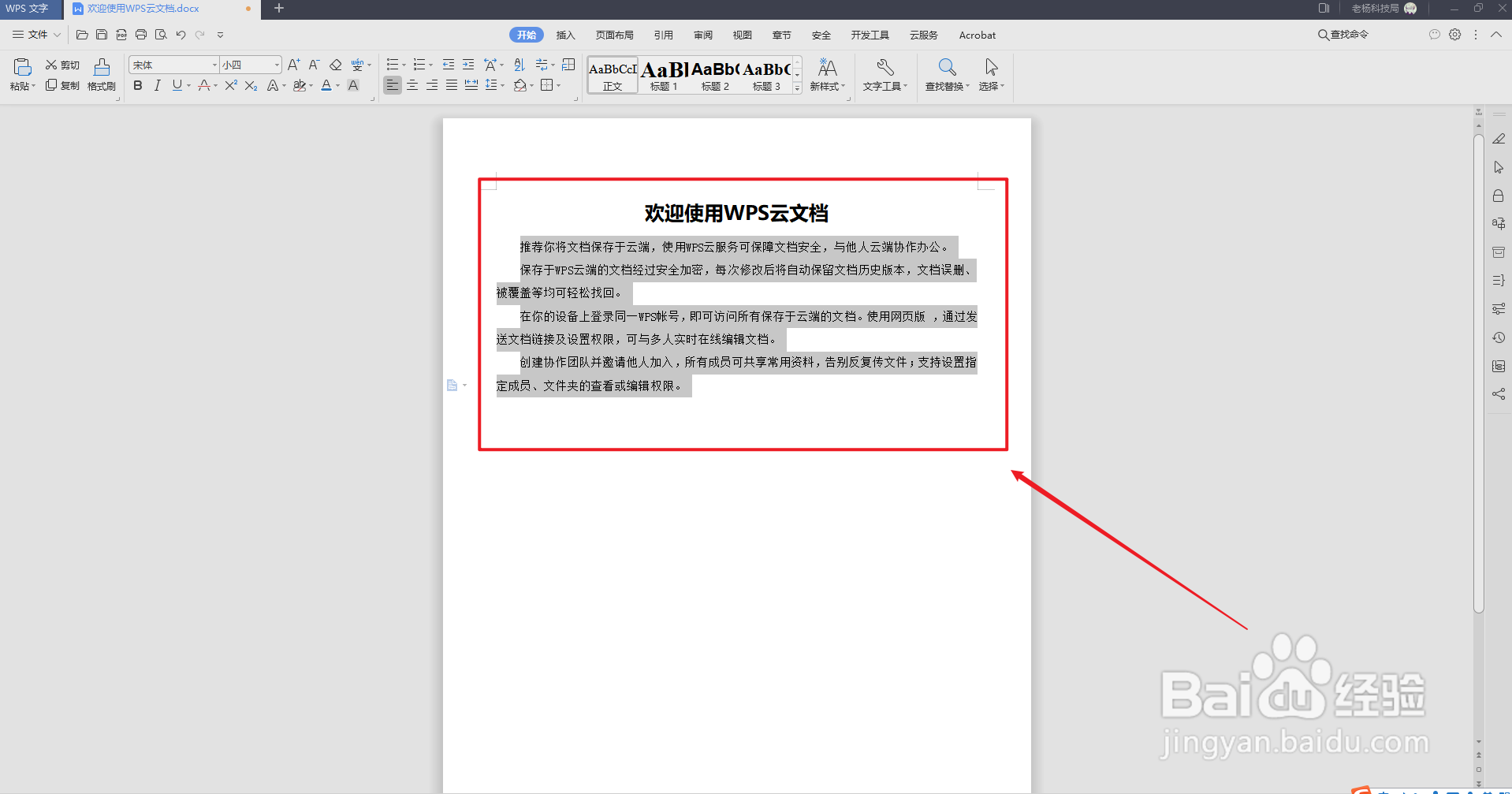Open the settings gear icon
The width and height of the screenshot is (1512, 794).
tap(1455, 35)
